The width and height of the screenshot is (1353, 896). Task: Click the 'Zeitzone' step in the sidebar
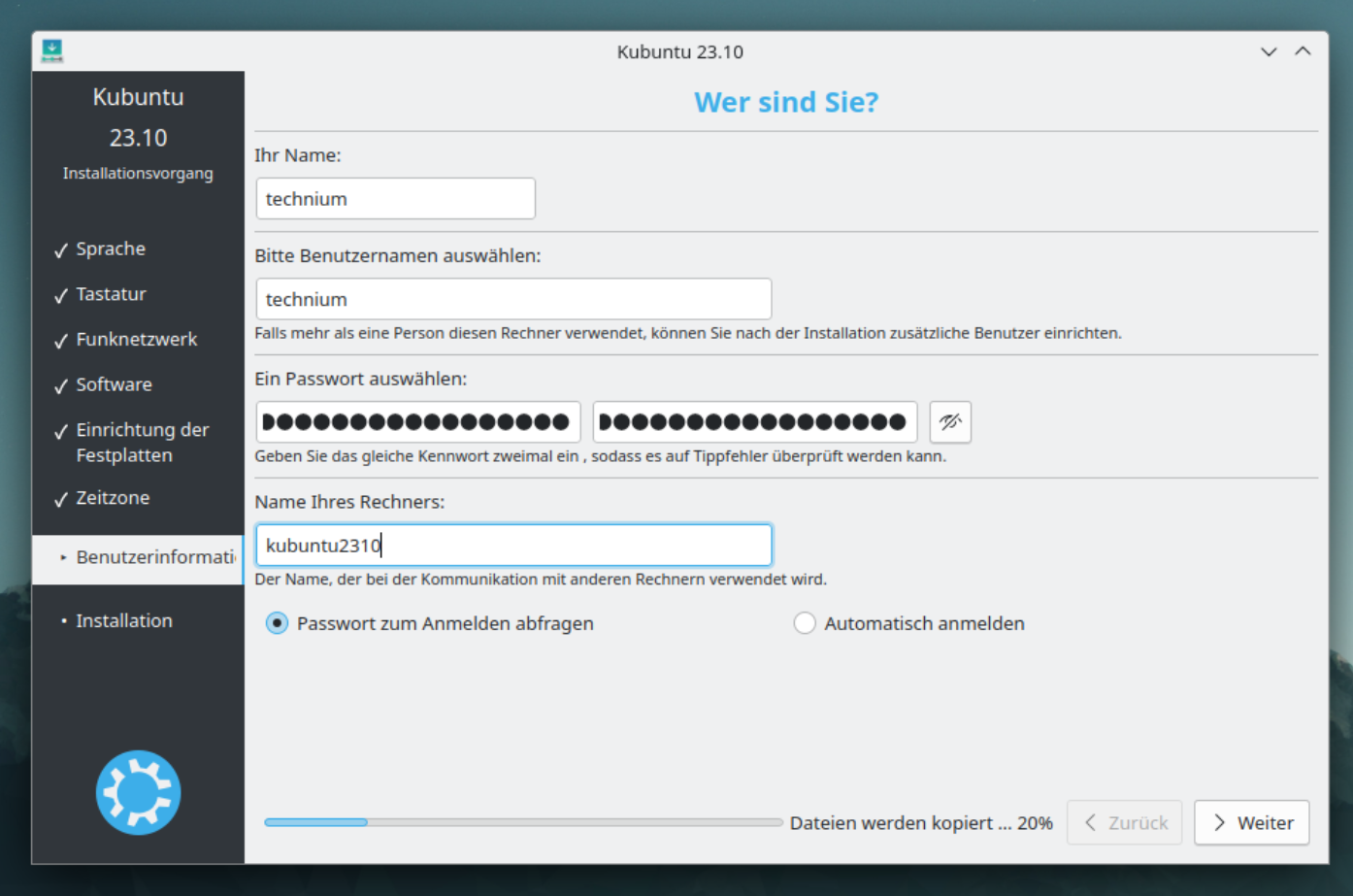(113, 498)
